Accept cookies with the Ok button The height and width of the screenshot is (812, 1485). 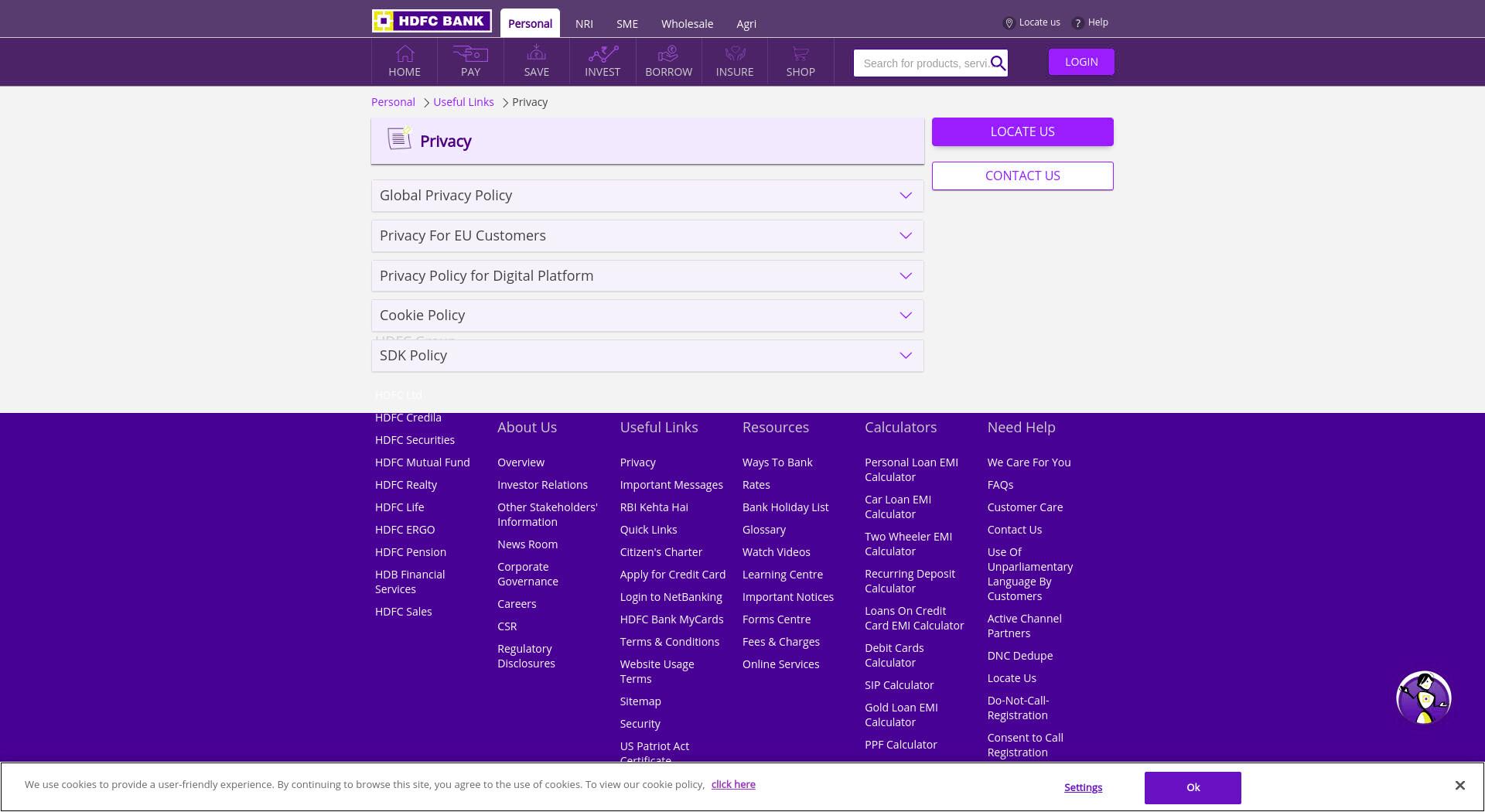click(x=1193, y=787)
